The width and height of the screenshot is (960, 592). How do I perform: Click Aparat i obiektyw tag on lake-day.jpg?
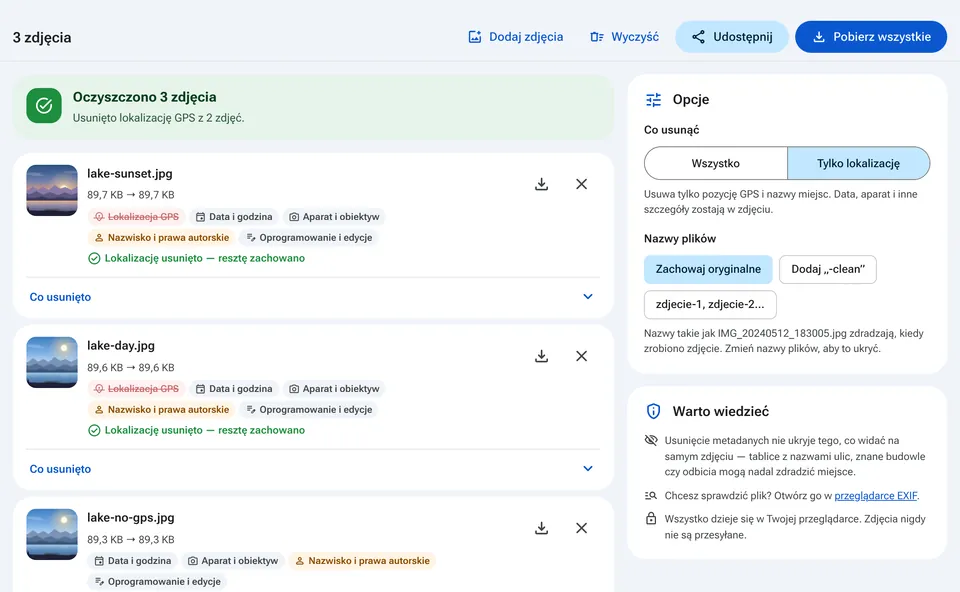(334, 389)
